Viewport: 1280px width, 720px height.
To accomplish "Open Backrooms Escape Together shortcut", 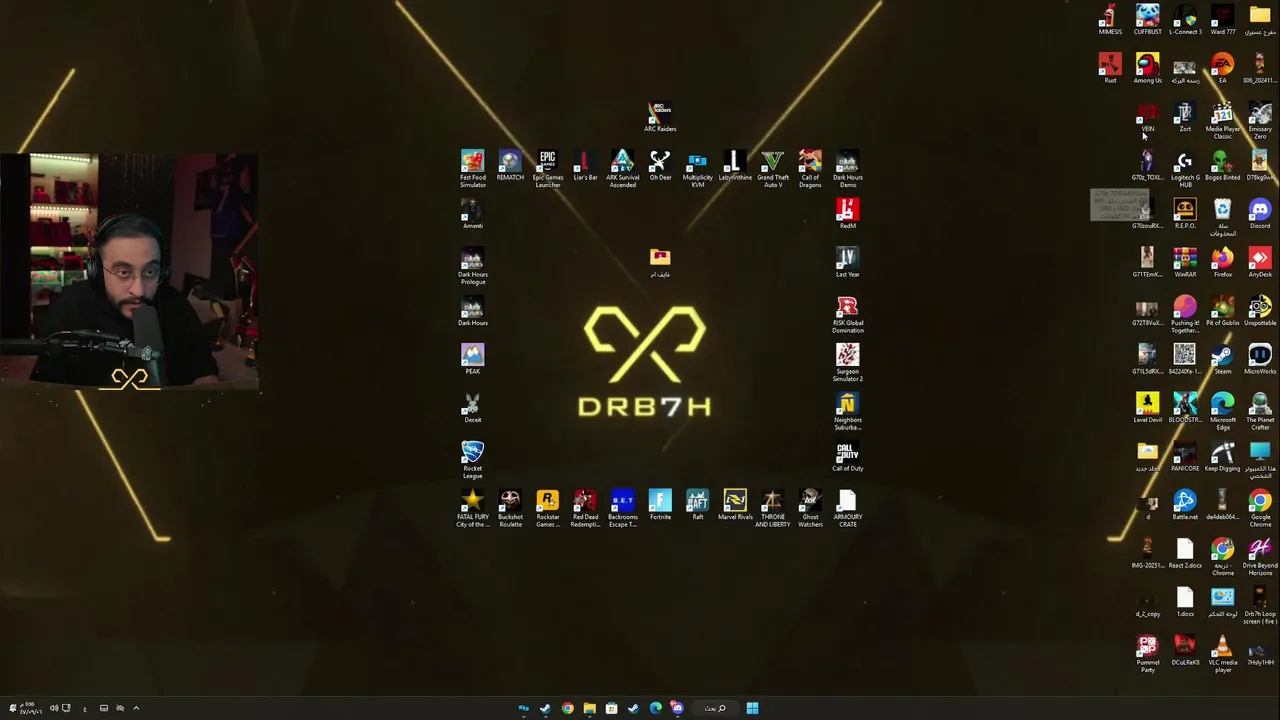I will point(622,509).
